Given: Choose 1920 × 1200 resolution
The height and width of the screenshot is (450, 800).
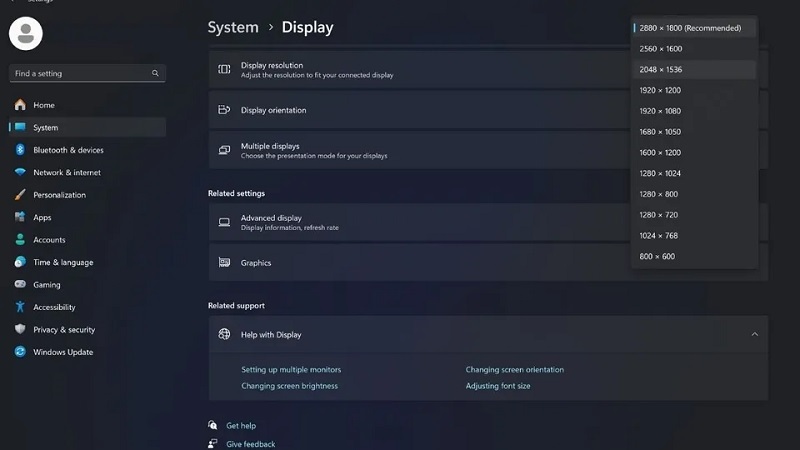Looking at the screenshot, I should [694, 90].
